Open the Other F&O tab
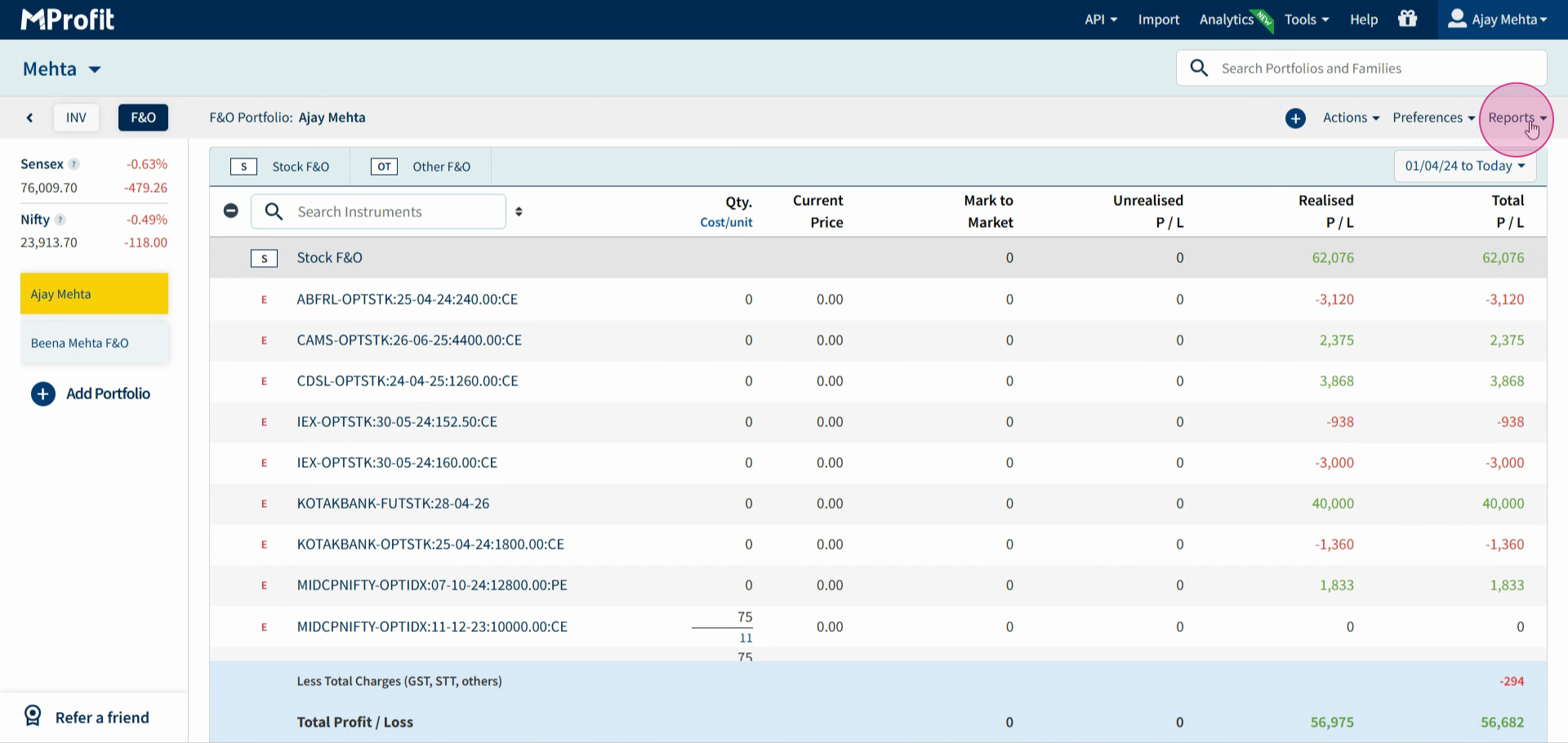Image resolution: width=1568 pixels, height=743 pixels. pos(421,167)
